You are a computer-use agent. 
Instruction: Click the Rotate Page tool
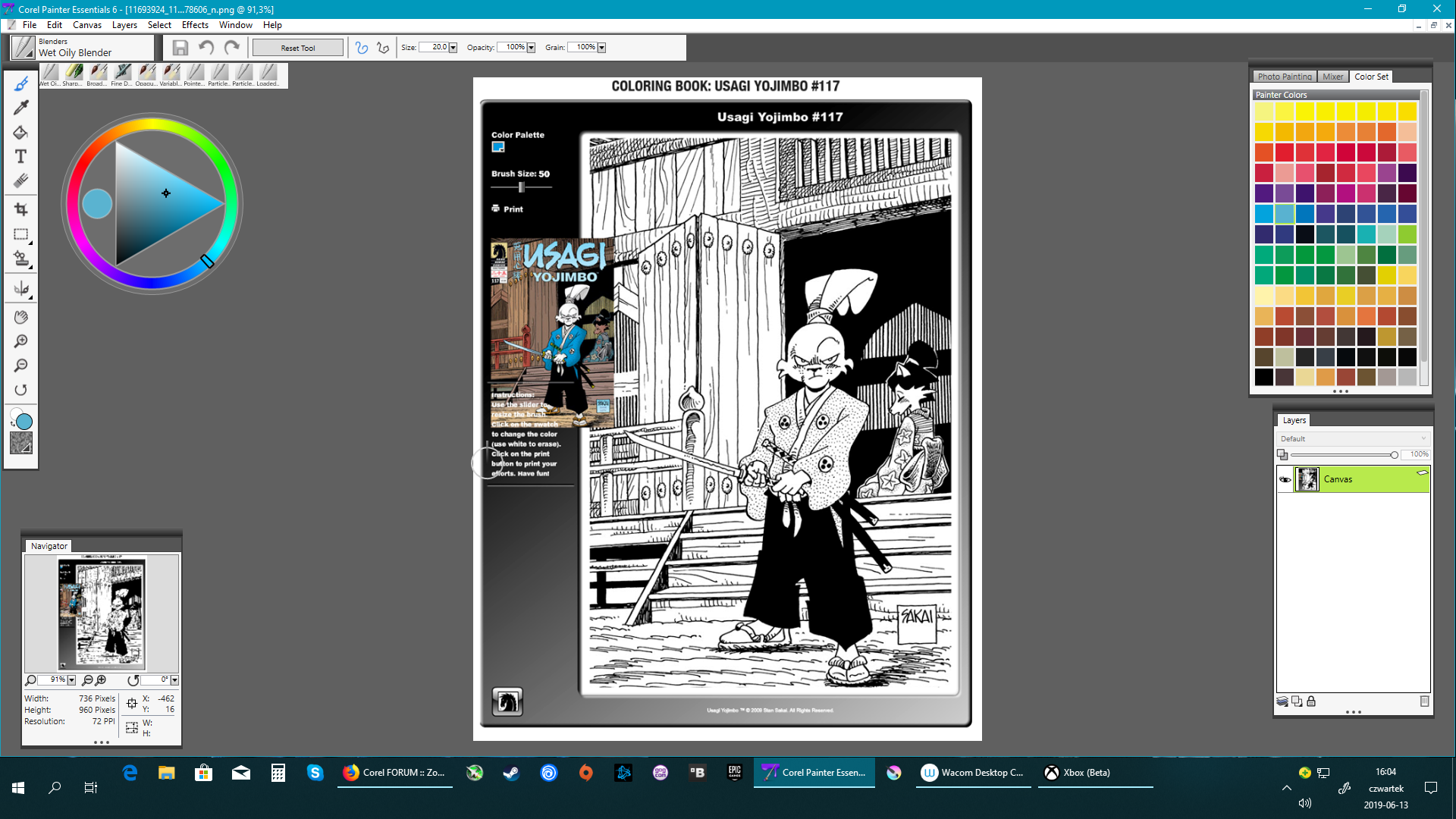(x=20, y=390)
